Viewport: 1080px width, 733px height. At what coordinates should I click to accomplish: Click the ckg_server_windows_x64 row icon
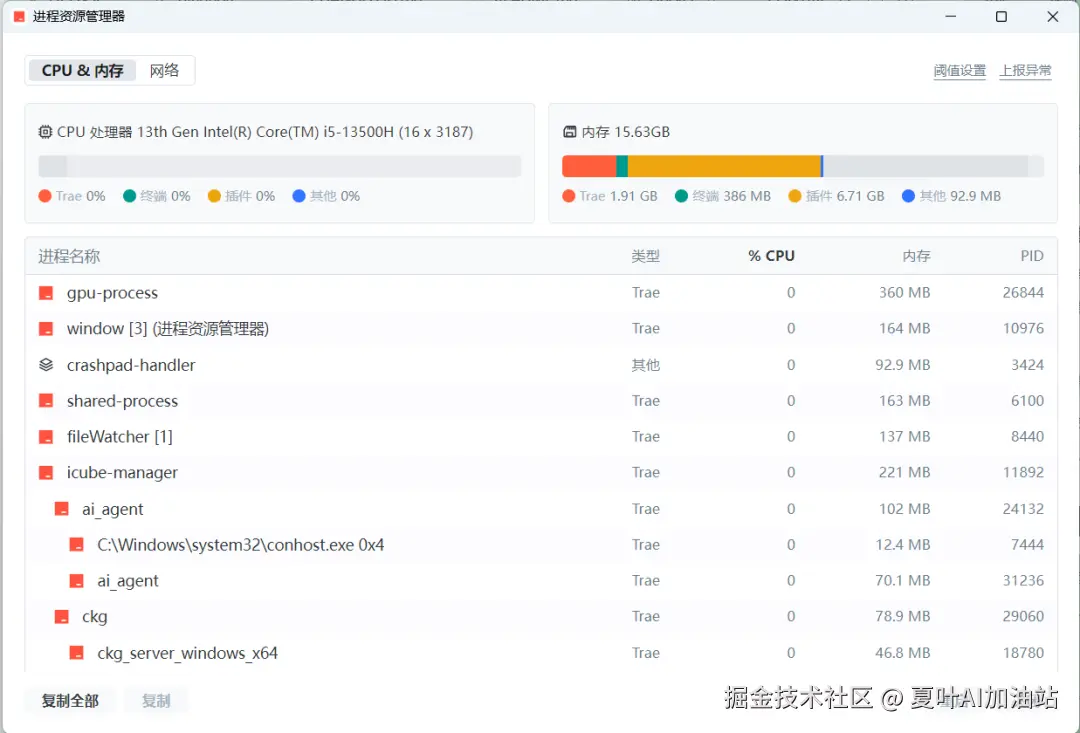(76, 652)
